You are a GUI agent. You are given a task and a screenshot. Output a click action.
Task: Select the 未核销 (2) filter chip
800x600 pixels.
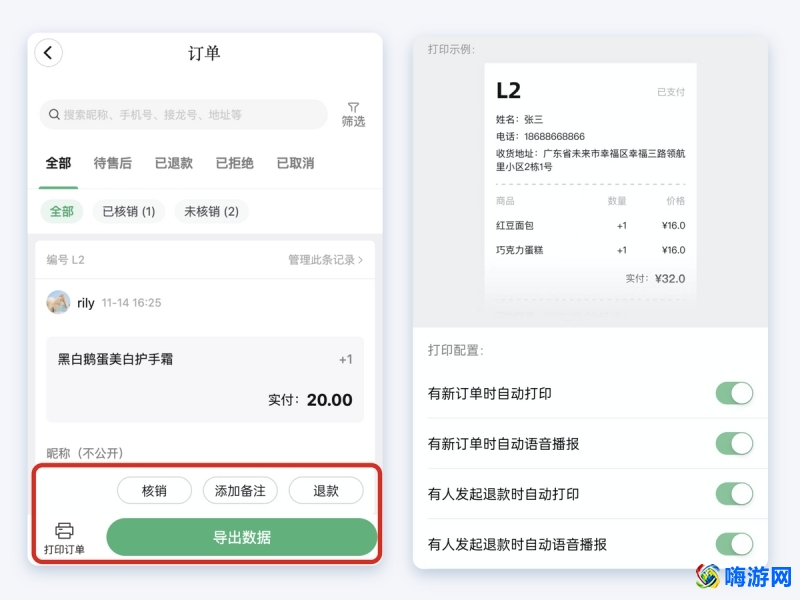211,211
